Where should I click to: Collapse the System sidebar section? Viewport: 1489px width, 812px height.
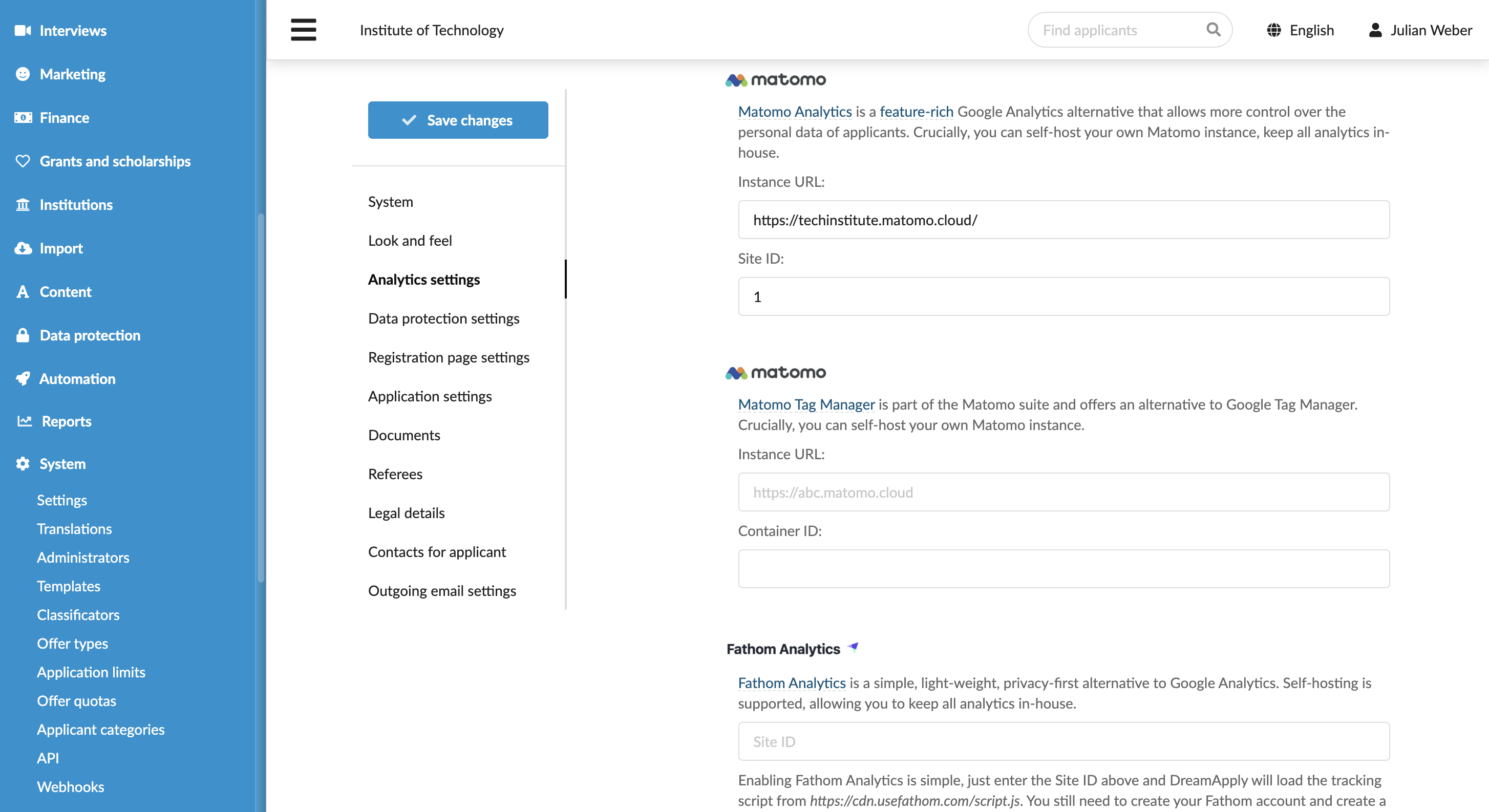(62, 463)
